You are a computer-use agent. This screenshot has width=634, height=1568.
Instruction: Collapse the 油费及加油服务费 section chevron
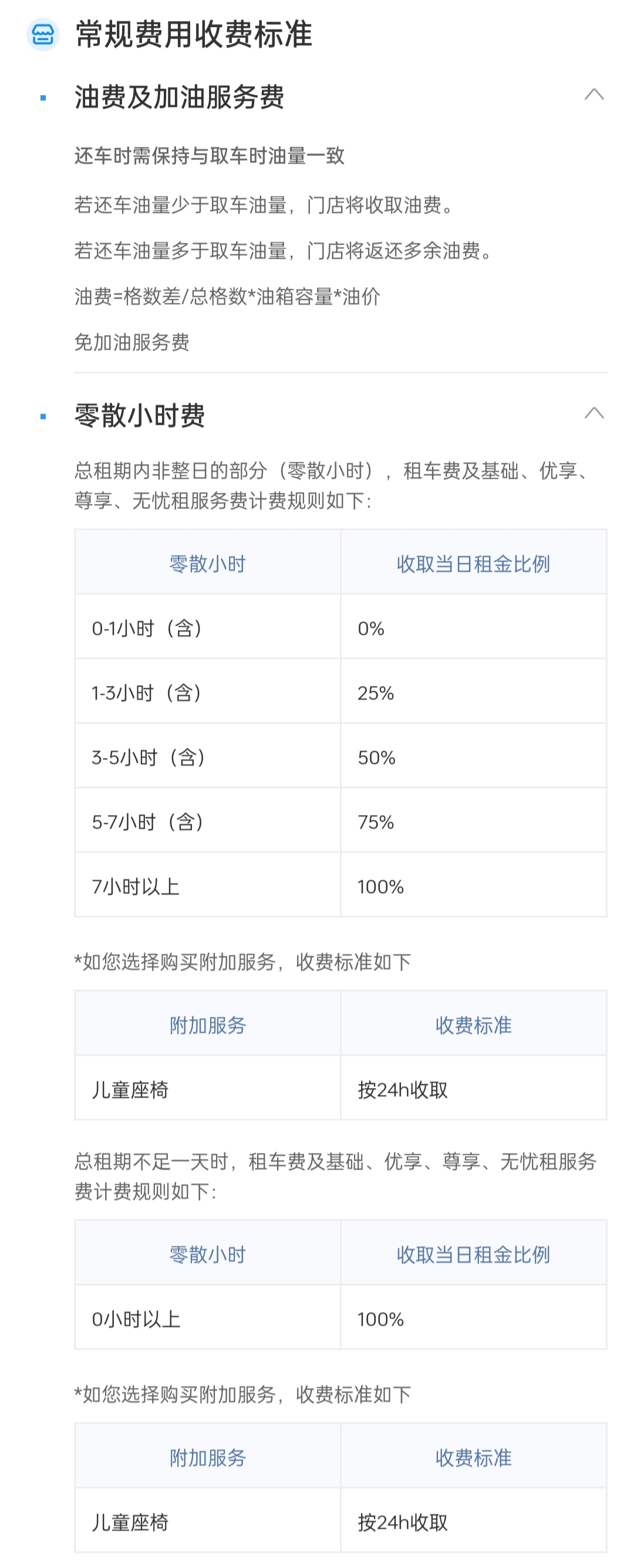[x=594, y=94]
